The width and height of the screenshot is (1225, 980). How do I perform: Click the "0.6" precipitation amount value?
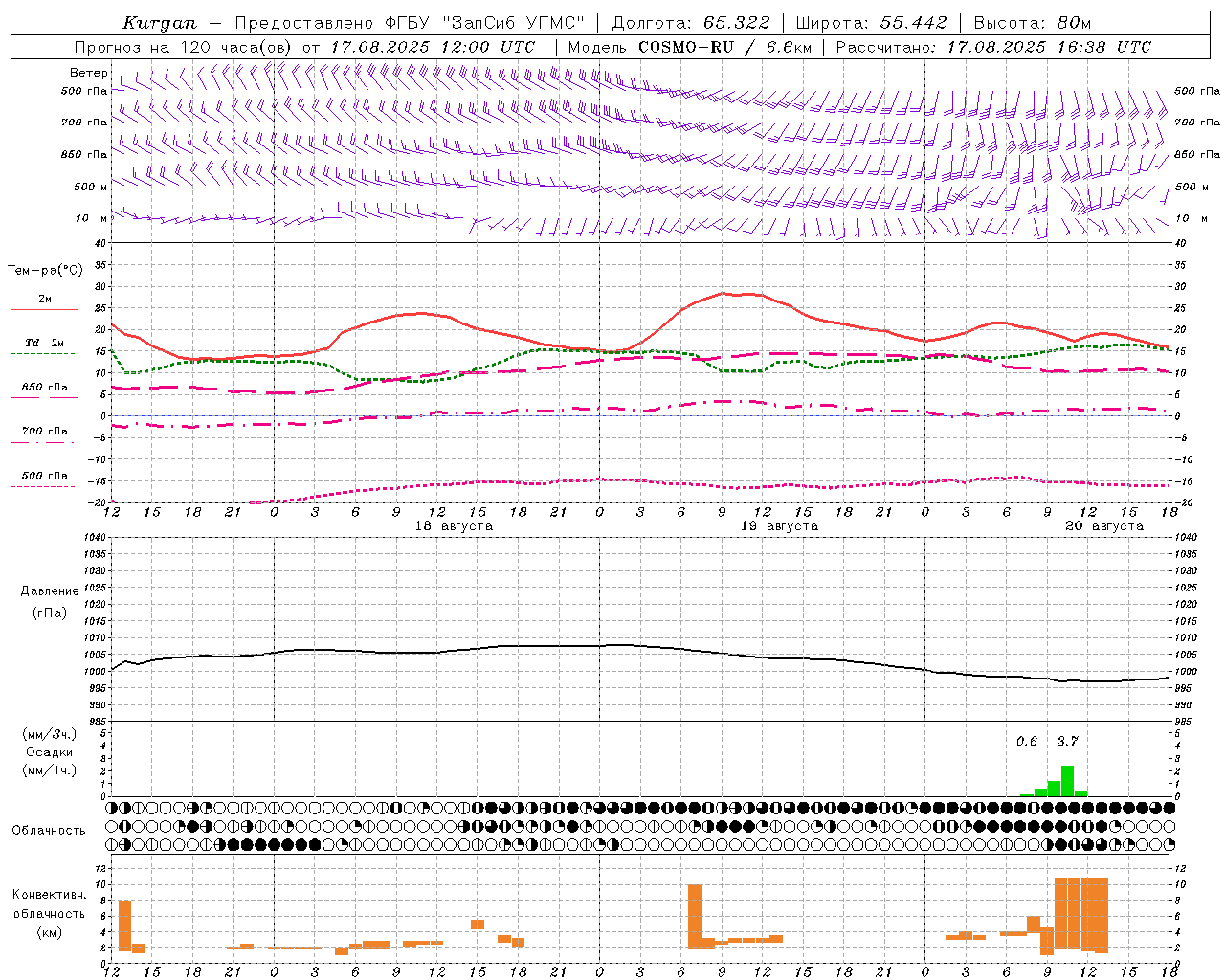click(x=1027, y=741)
